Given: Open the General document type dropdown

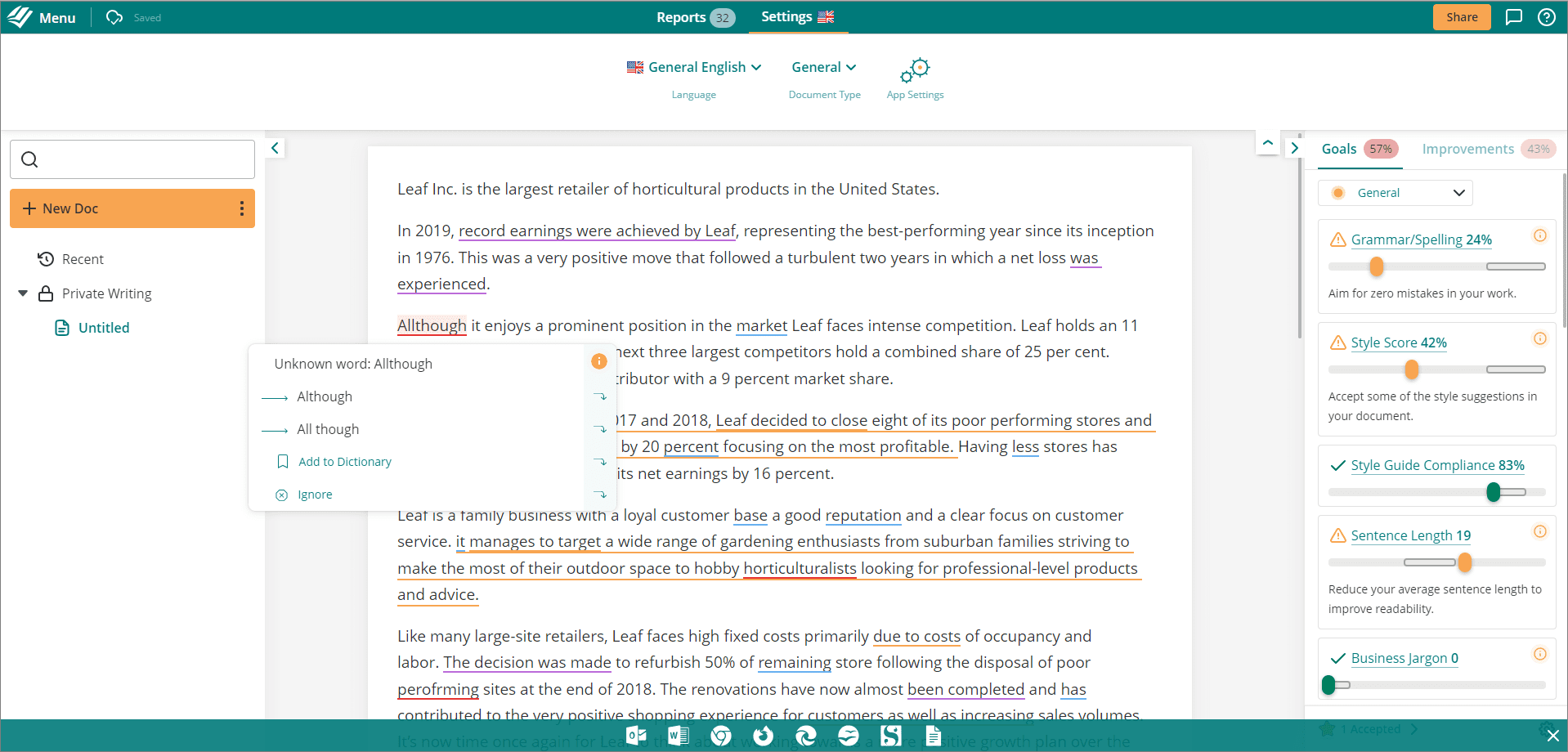Looking at the screenshot, I should click(x=824, y=67).
